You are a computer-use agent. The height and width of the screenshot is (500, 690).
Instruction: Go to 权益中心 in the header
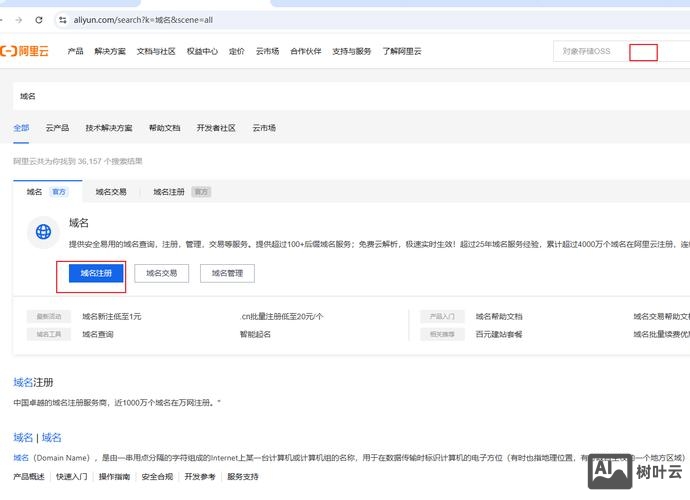[x=202, y=51]
